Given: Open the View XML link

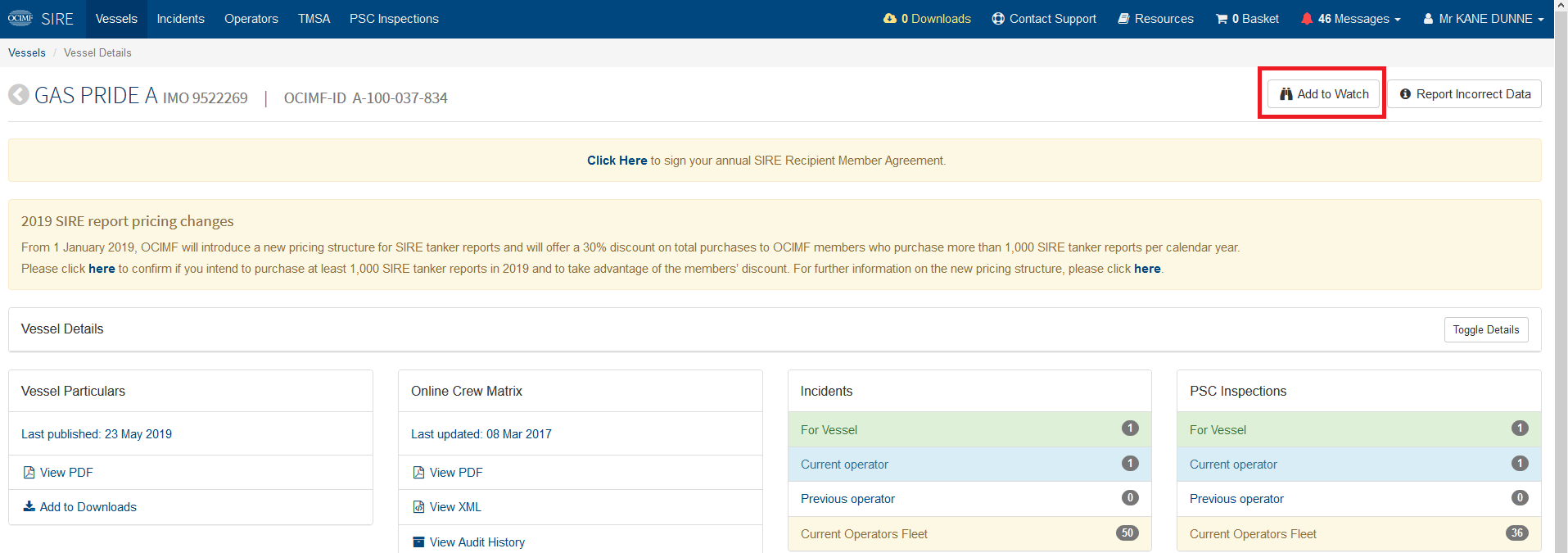Looking at the screenshot, I should coord(455,507).
